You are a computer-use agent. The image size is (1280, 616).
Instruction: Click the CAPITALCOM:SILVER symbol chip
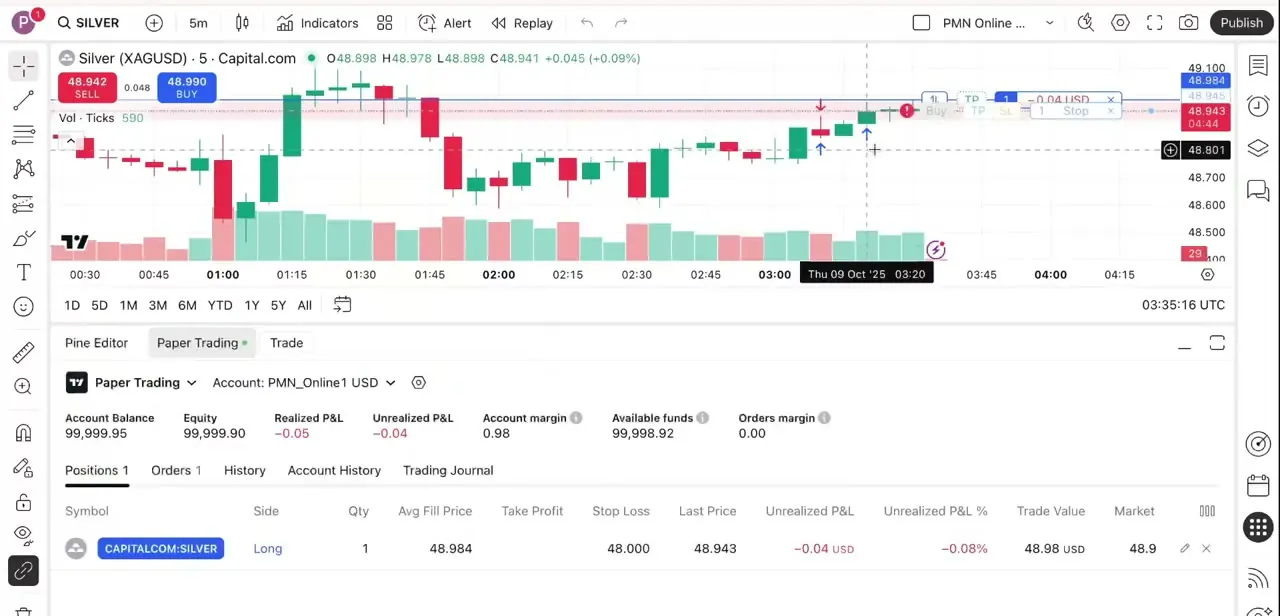[161, 549]
